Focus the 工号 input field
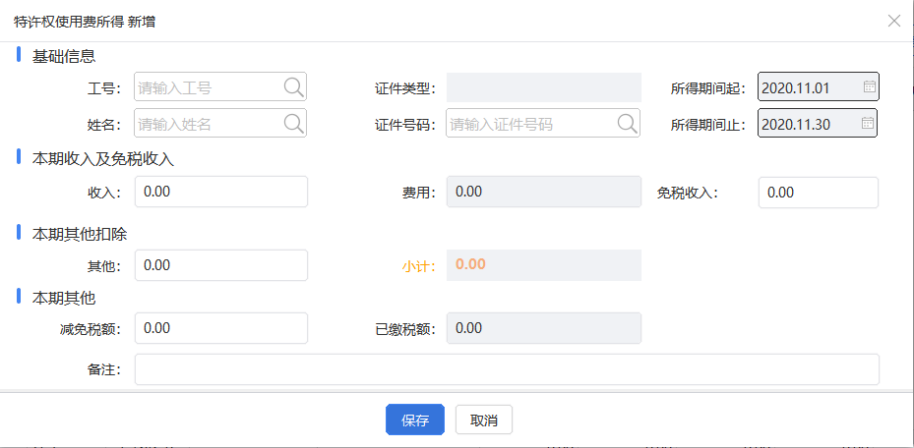 point(220,87)
